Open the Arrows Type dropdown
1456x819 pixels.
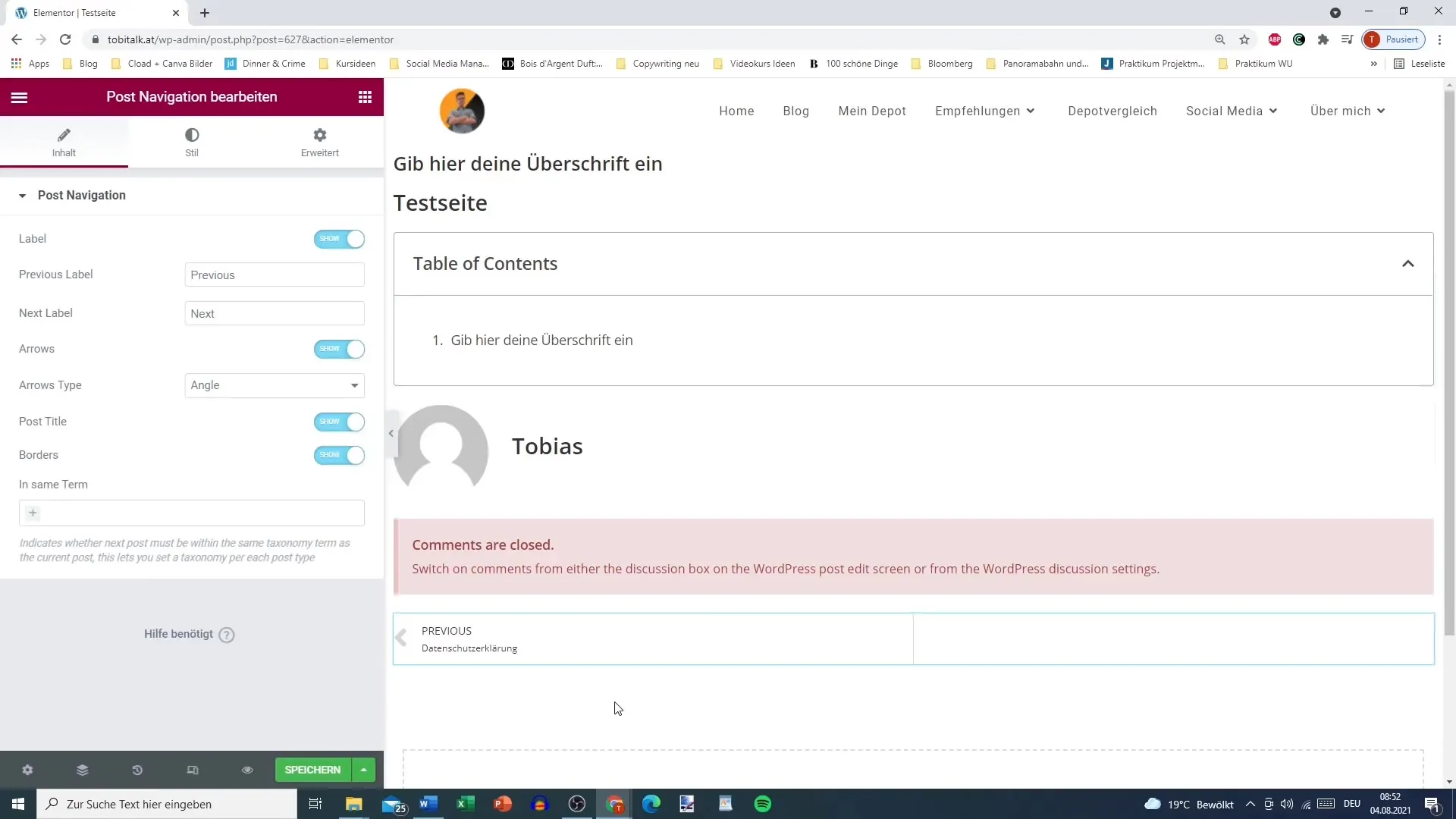point(275,385)
